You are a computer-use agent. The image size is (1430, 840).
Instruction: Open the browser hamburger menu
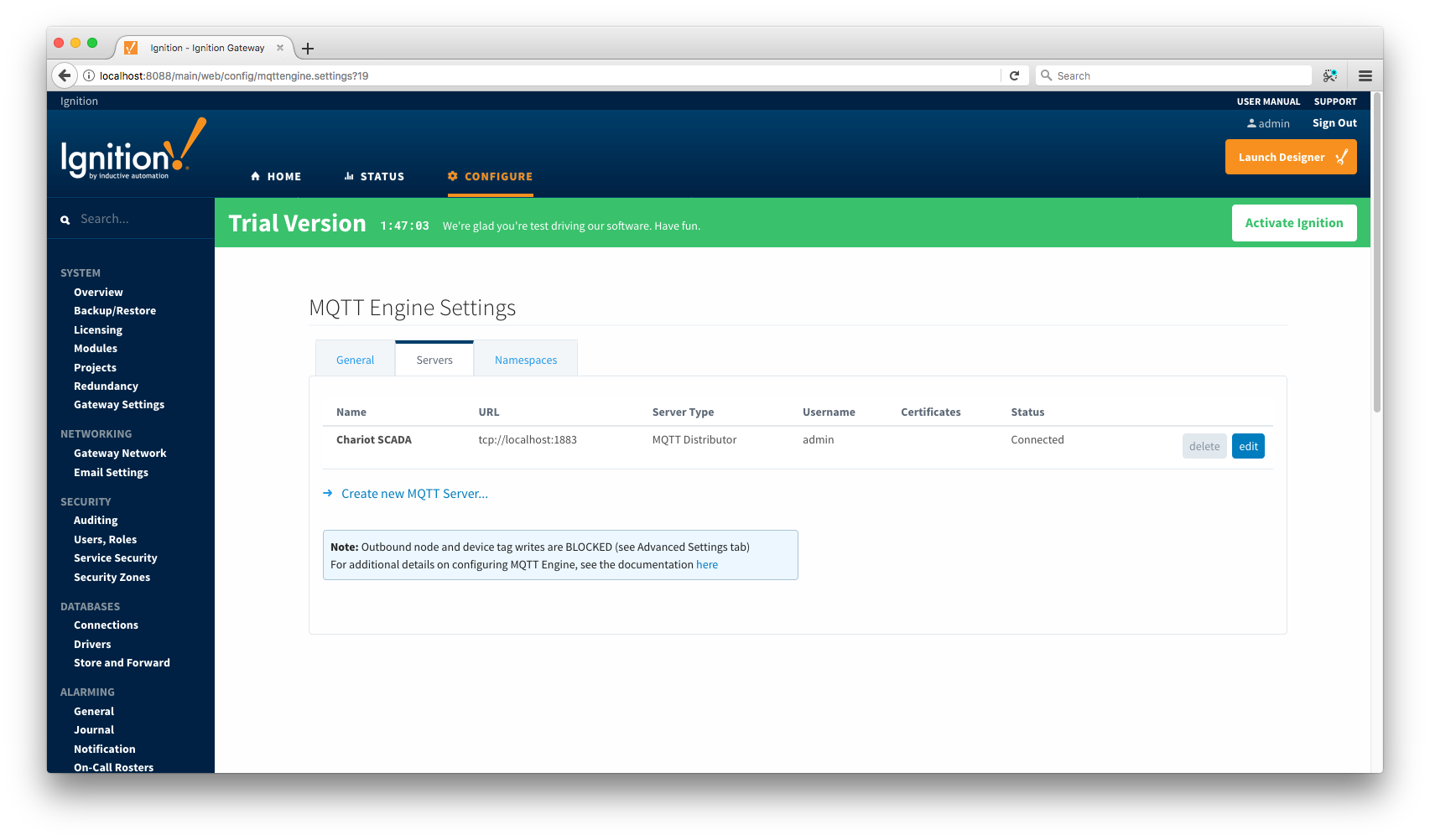click(x=1365, y=75)
